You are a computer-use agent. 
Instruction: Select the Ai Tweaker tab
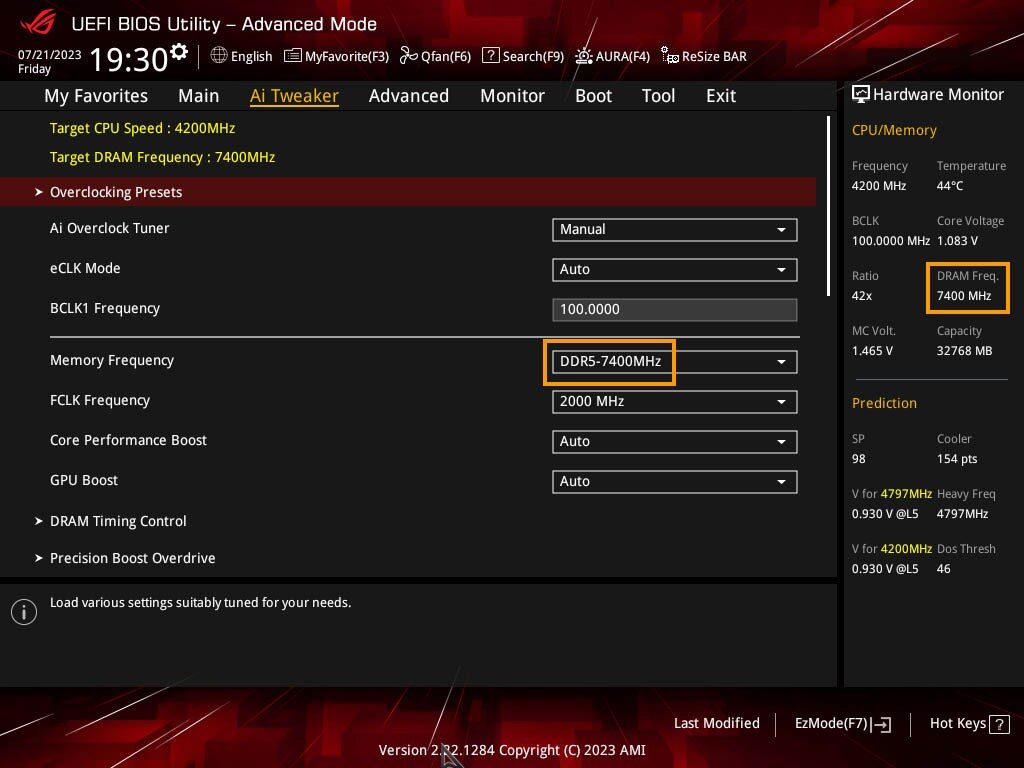(x=294, y=96)
